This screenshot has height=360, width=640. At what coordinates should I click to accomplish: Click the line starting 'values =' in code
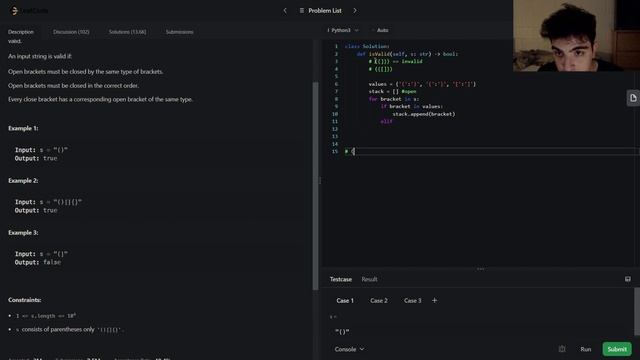[422, 84]
